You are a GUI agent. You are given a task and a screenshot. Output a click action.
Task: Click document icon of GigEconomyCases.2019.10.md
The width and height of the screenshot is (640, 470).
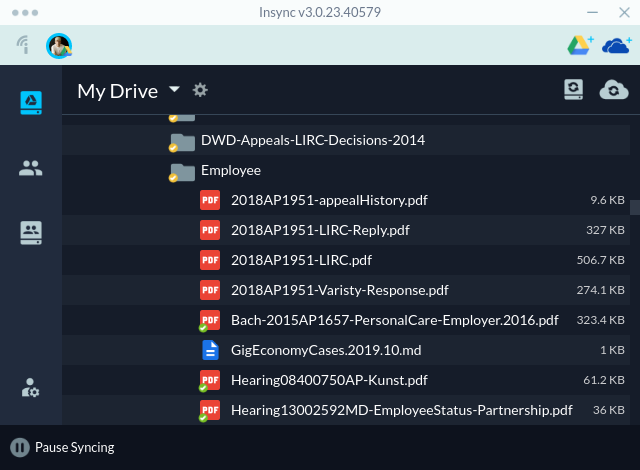pyautogui.click(x=210, y=350)
